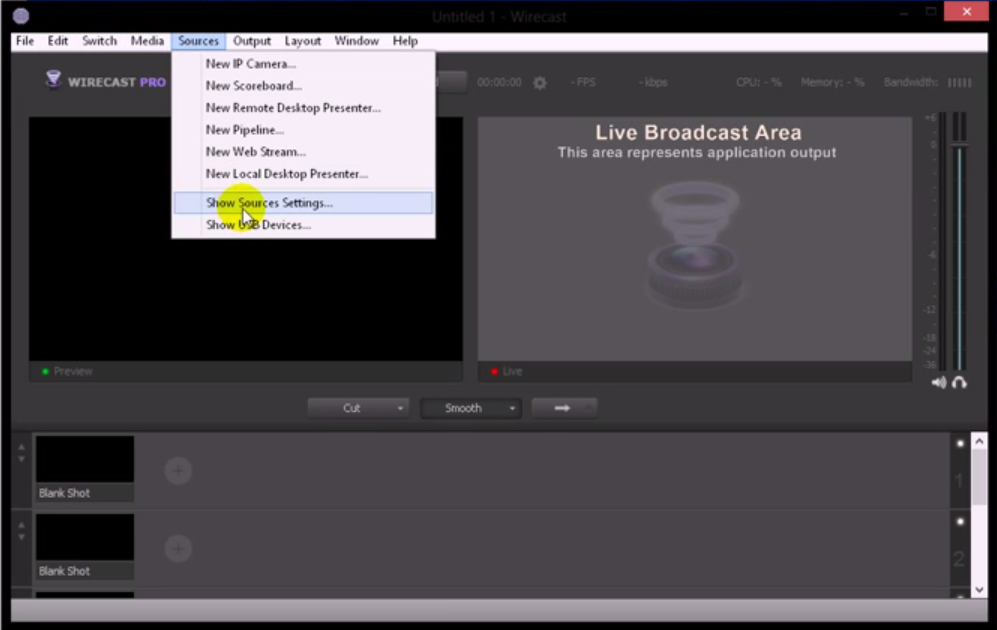
Task: Click the Preview area label
Action: tap(73, 371)
